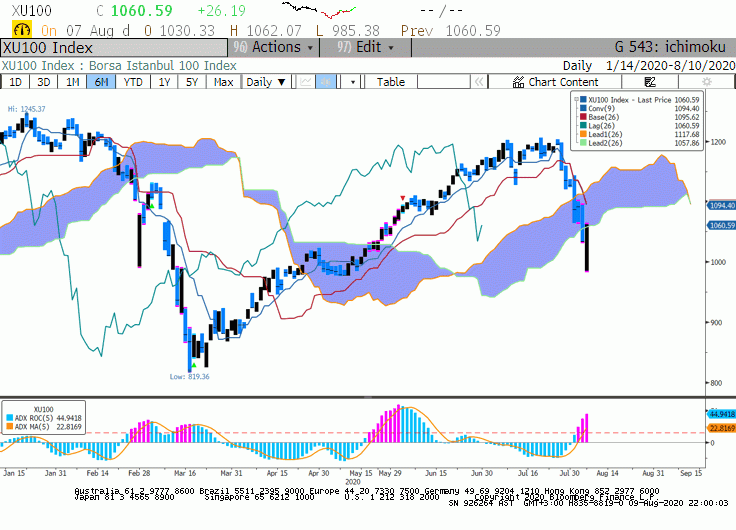Click the Lead1(26) orange color swatch
Screen dimensions: 736x530
(x=583, y=134)
